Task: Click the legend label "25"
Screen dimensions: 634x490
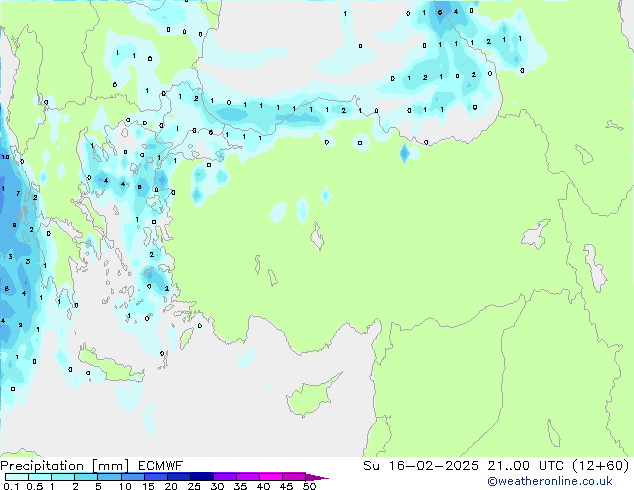Action: coord(194,486)
